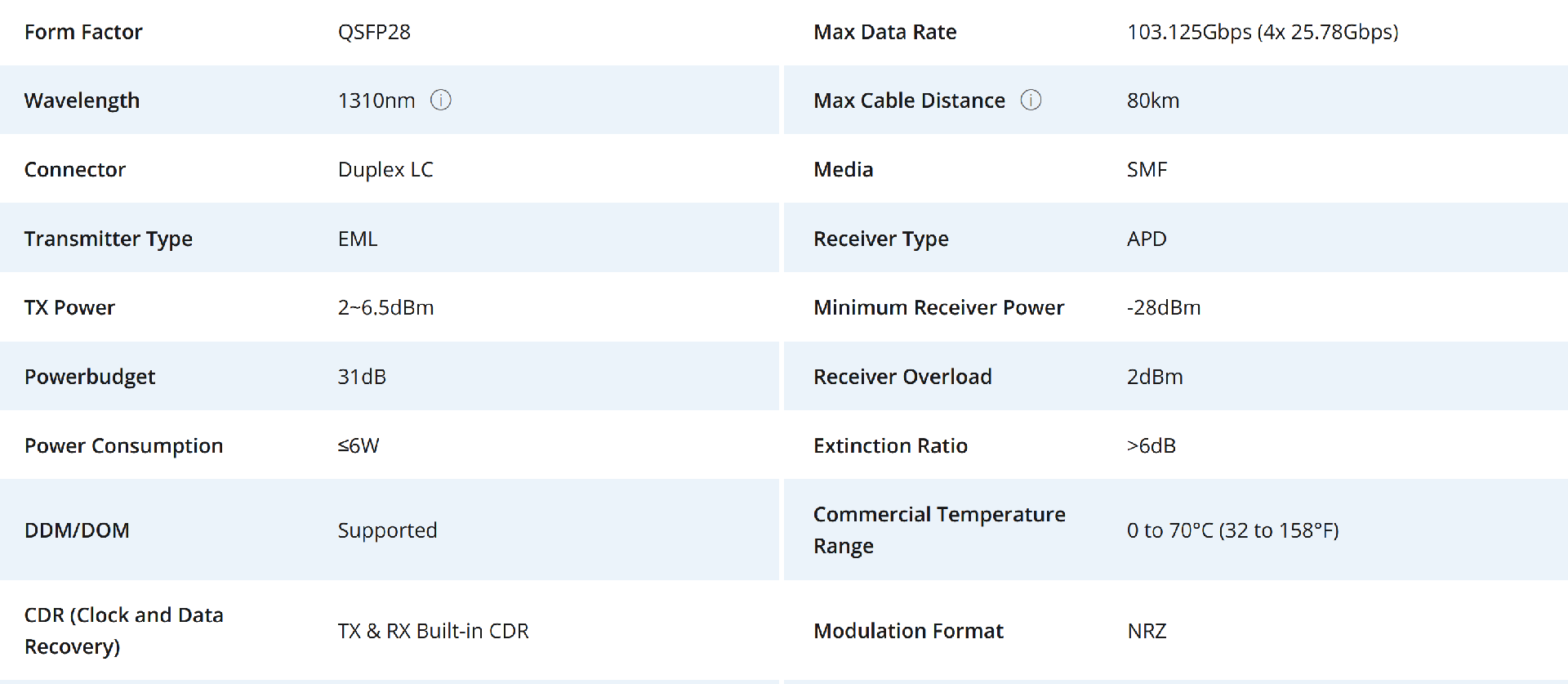This screenshot has height=684, width=1568.
Task: Select the Form Factor label
Action: [83, 32]
